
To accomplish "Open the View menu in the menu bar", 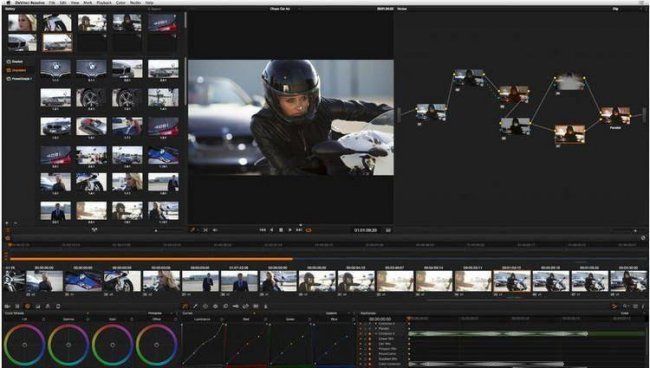I will pos(75,2).
